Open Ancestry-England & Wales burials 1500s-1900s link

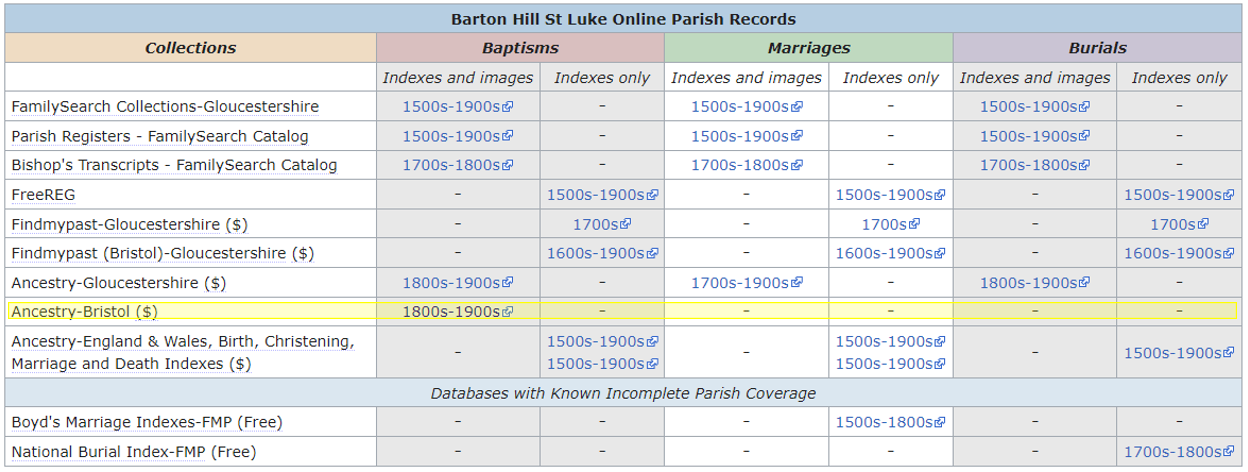click(1179, 353)
